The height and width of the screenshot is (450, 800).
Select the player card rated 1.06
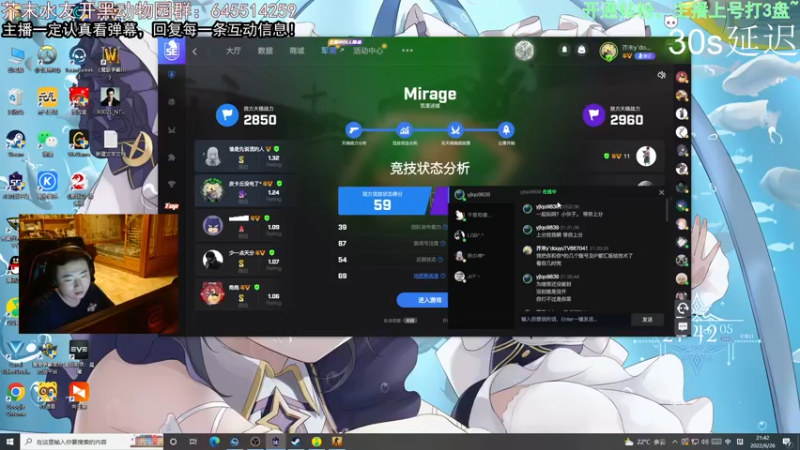pos(240,294)
